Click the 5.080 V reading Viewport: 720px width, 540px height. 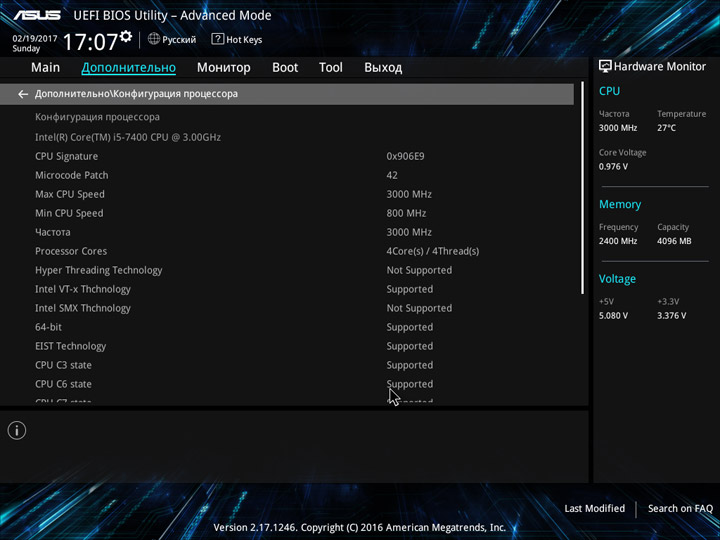tap(613, 316)
